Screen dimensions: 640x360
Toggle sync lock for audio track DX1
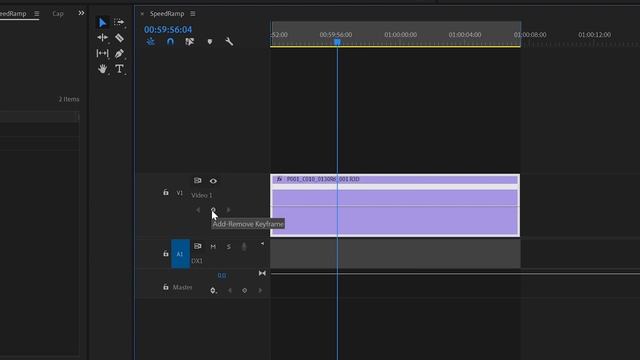[198, 246]
